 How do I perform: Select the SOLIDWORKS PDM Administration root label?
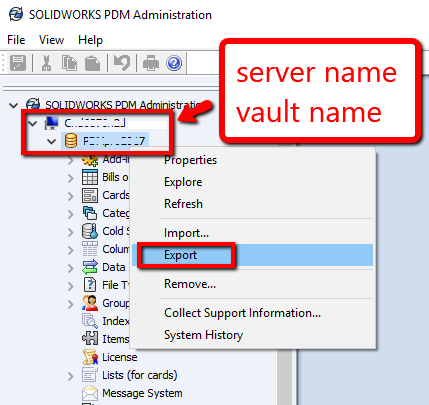coord(123,105)
